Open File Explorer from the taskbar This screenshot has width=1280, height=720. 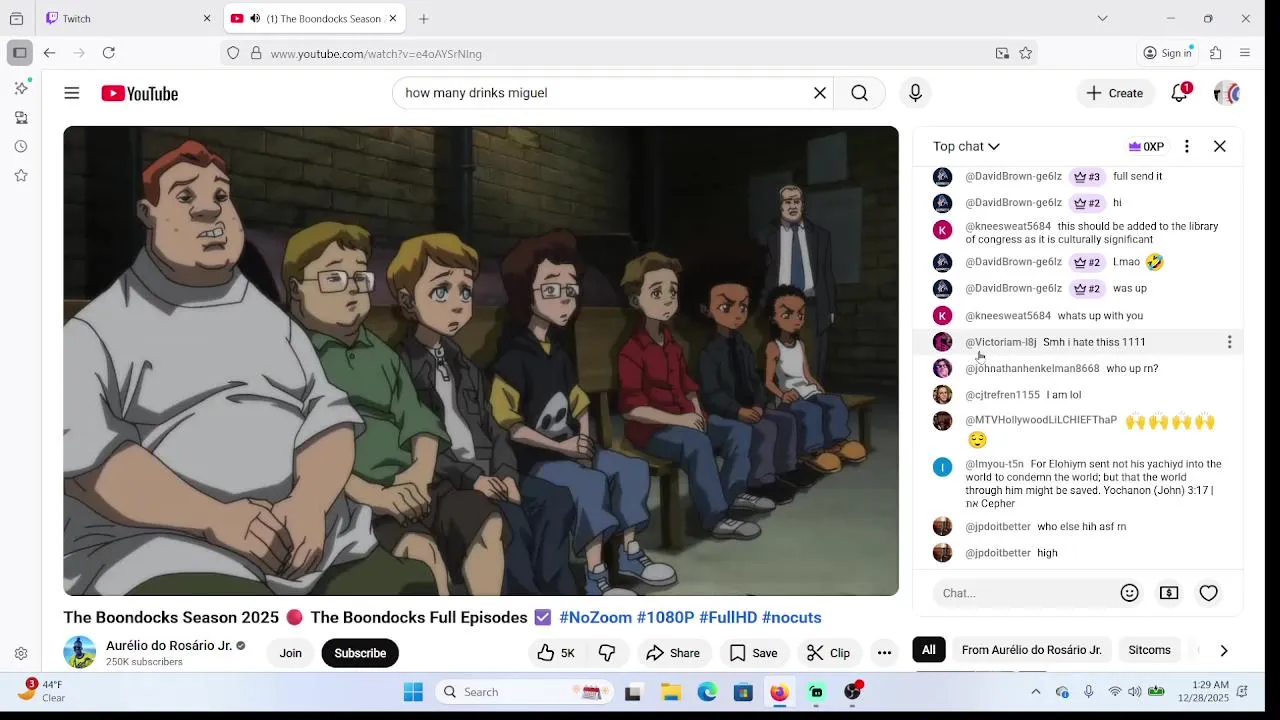click(671, 692)
